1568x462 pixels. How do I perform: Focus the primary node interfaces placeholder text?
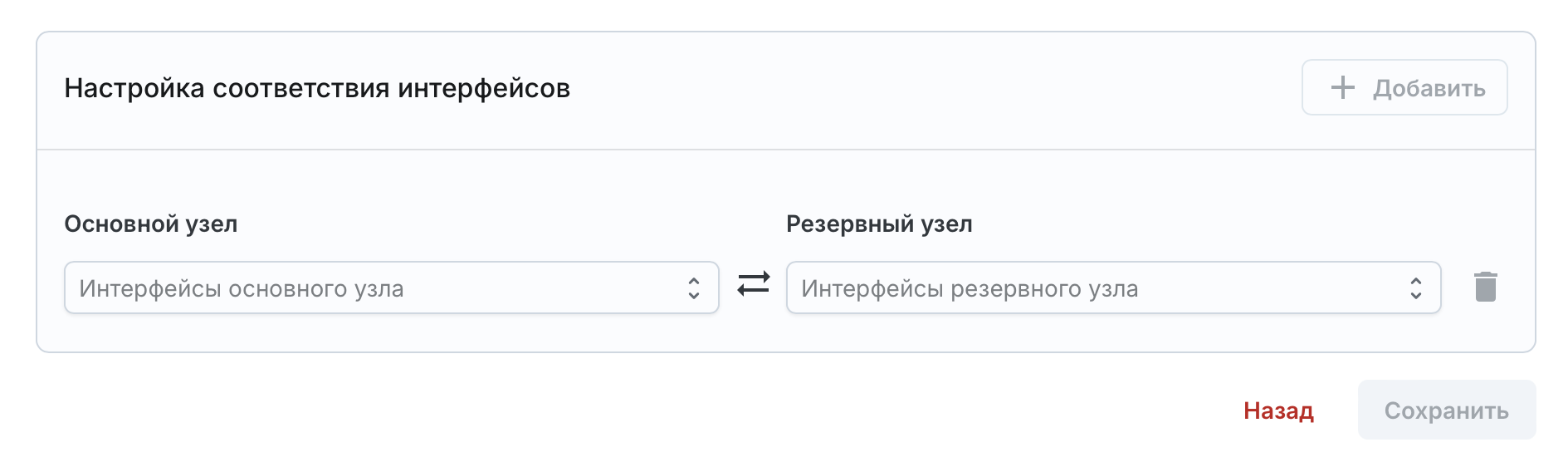(x=242, y=288)
